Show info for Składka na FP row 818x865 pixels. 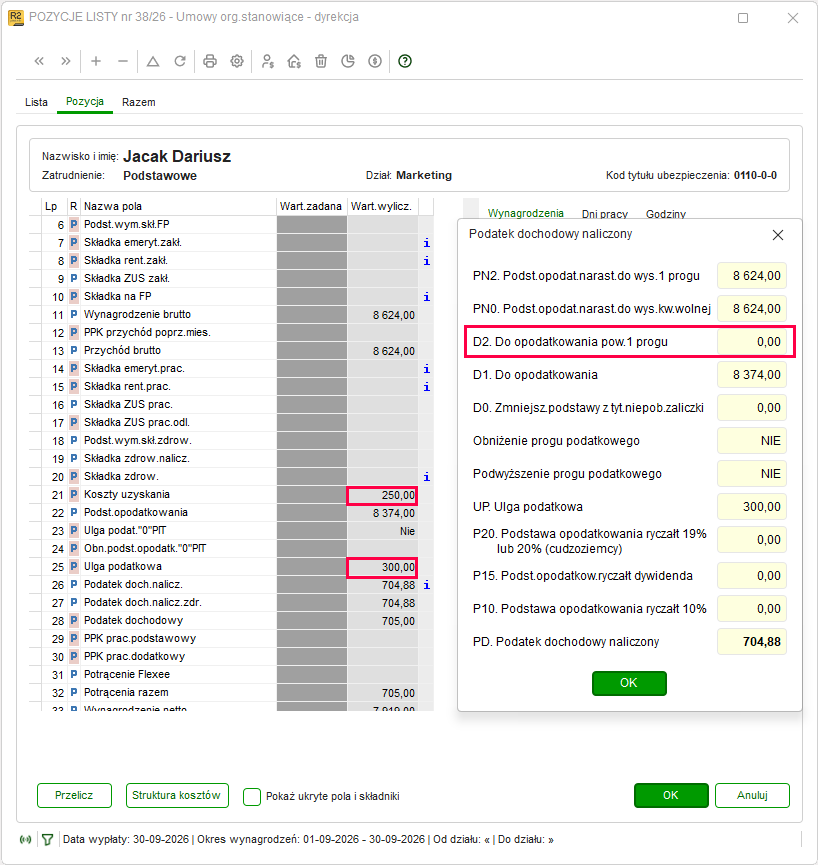[426, 297]
